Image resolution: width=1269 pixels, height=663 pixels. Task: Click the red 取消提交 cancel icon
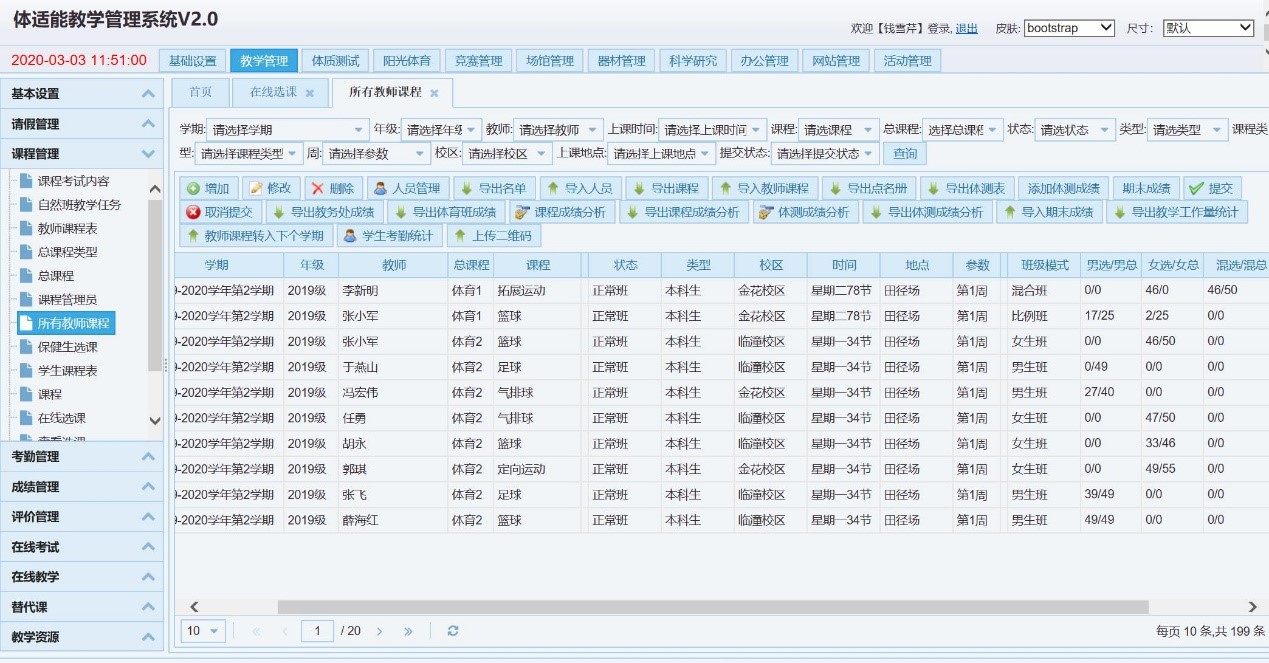pyautogui.click(x=194, y=212)
